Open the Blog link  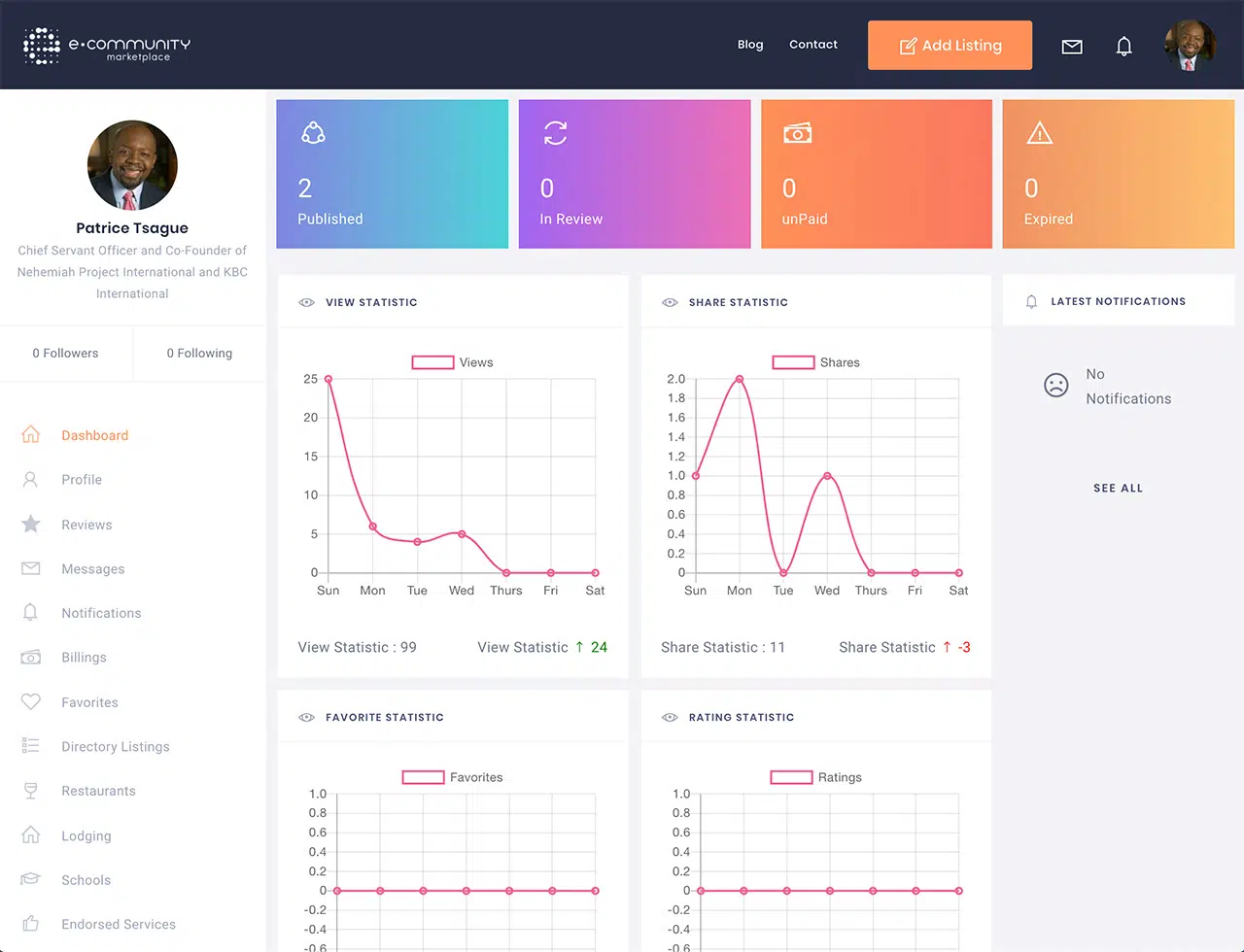click(x=750, y=45)
